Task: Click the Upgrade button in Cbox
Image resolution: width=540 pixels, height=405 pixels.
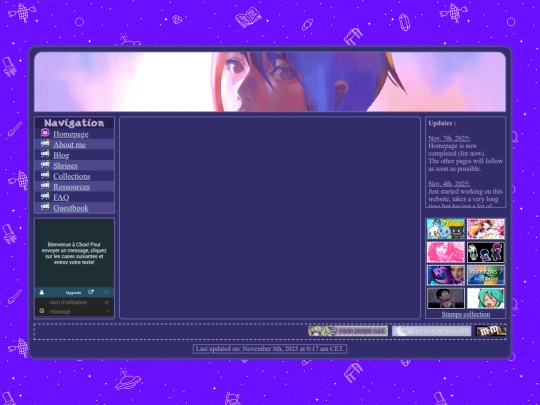Action: [73, 293]
